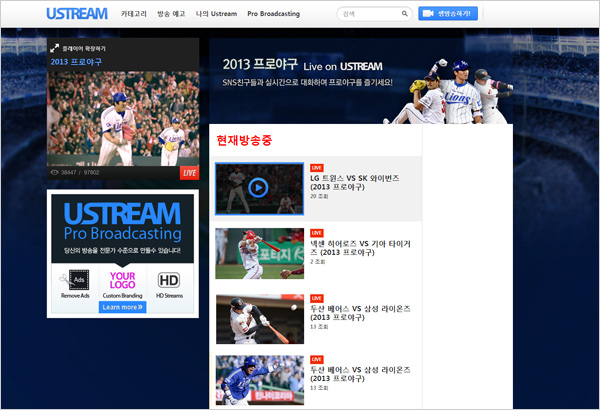Image resolution: width=600 pixels, height=410 pixels.
Task: Click the camera icon on broadcast button
Action: (428, 13)
